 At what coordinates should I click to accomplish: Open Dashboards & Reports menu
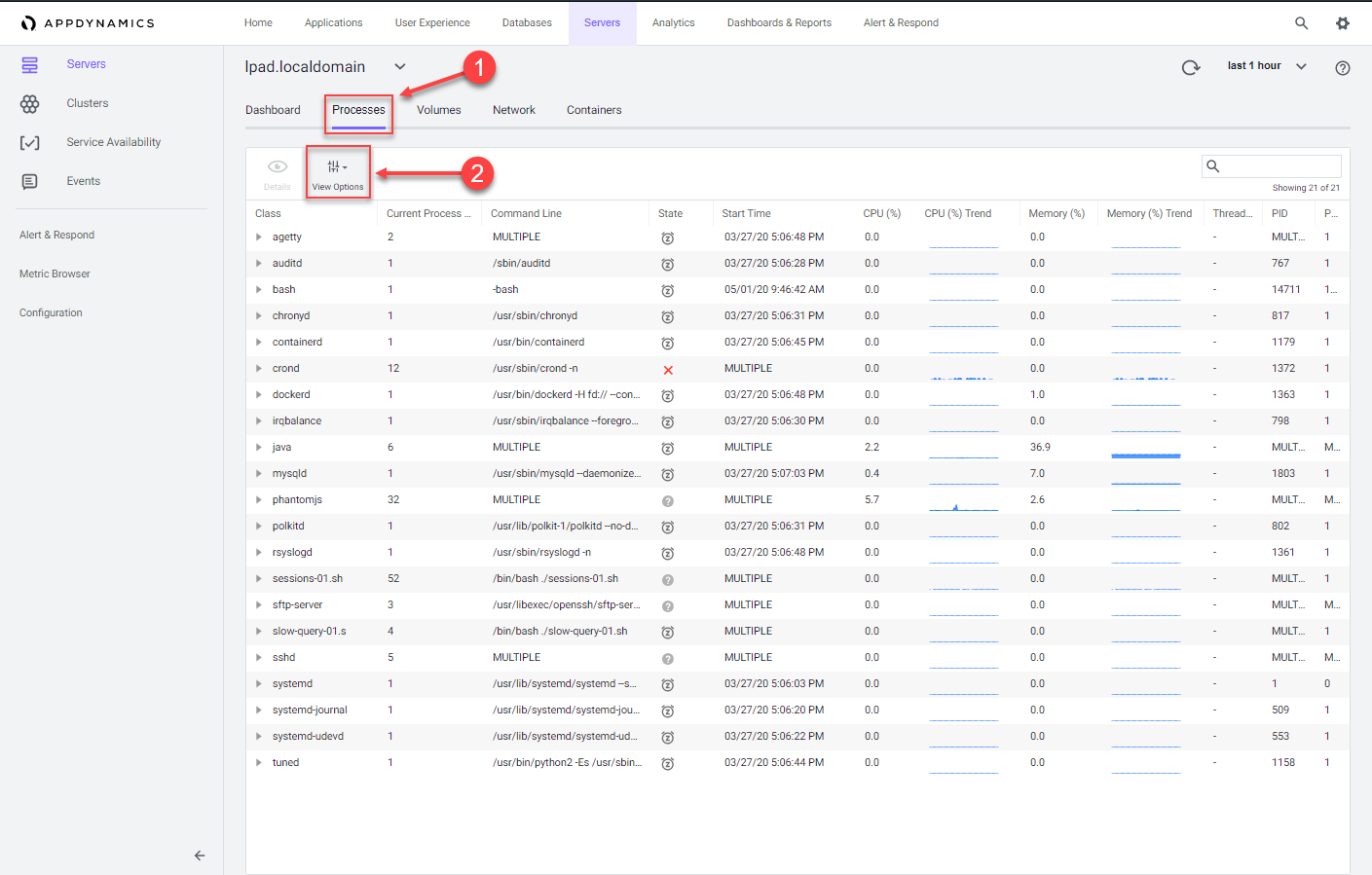pyautogui.click(x=779, y=23)
